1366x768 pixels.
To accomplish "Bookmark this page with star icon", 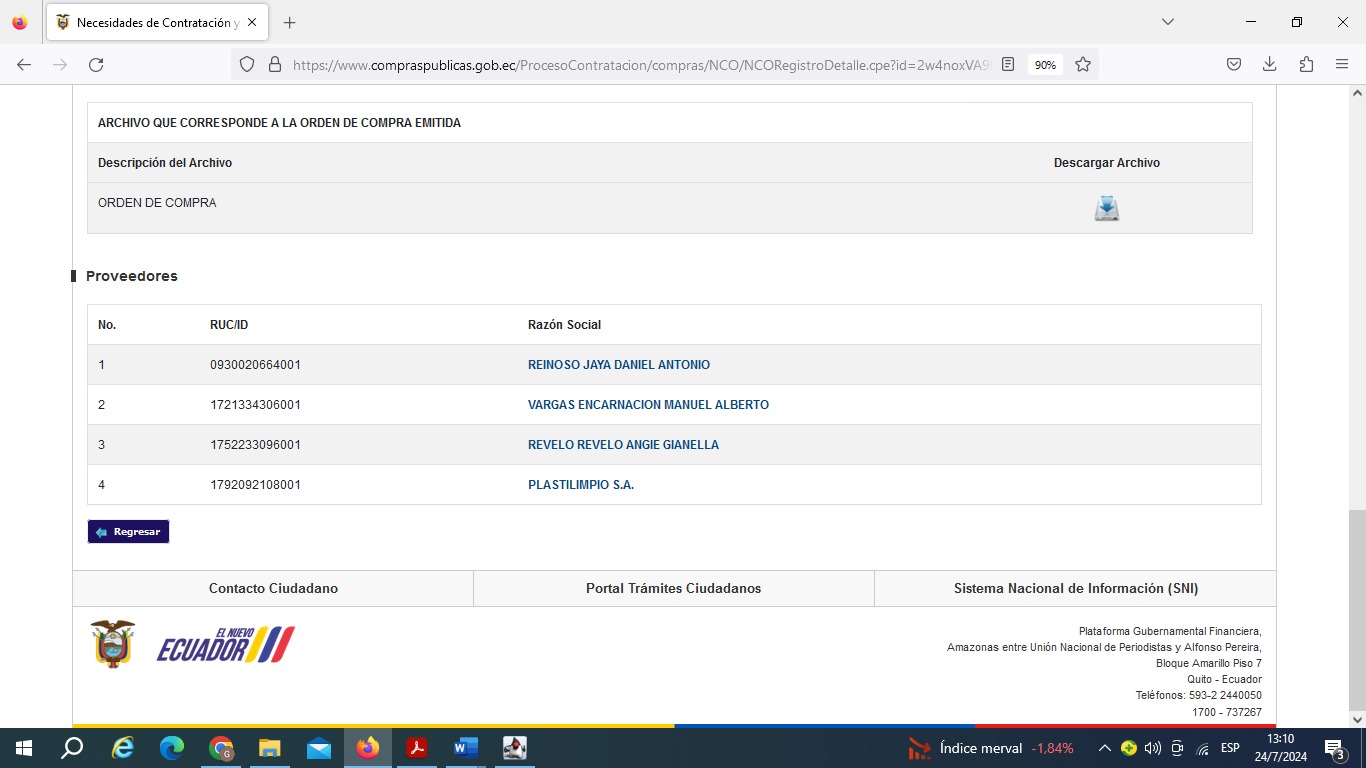I will (x=1083, y=65).
